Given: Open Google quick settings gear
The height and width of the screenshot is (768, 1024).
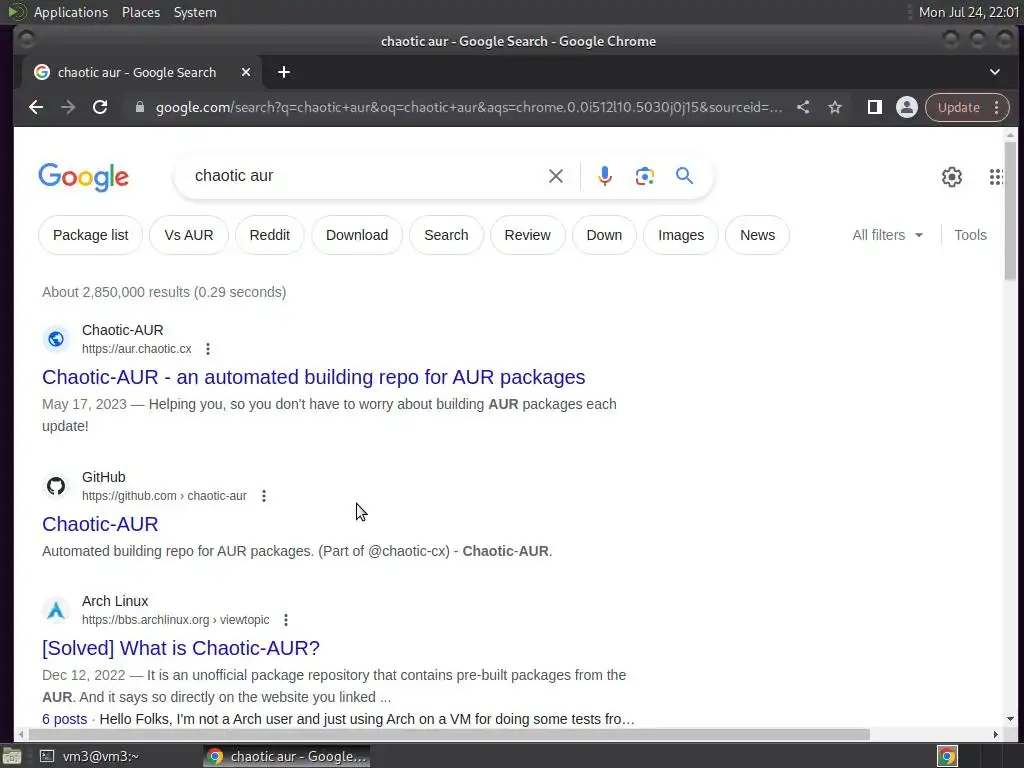Looking at the screenshot, I should [952, 176].
